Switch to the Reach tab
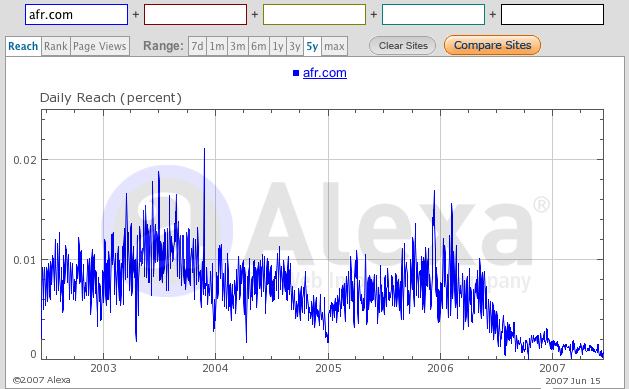Screen dimensions: 629x389 coord(23,47)
